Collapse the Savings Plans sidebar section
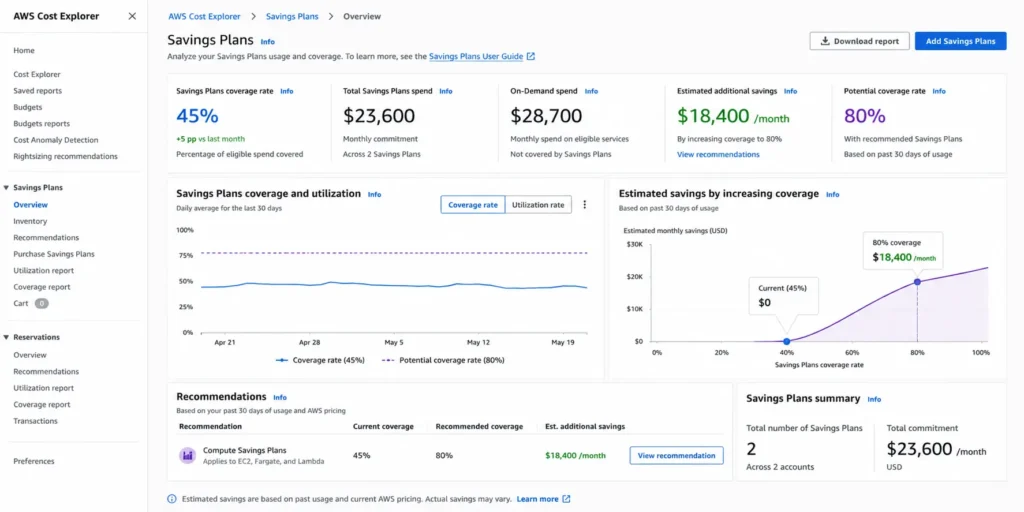Viewport: 1024px width, 512px height. pyautogui.click(x=7, y=187)
